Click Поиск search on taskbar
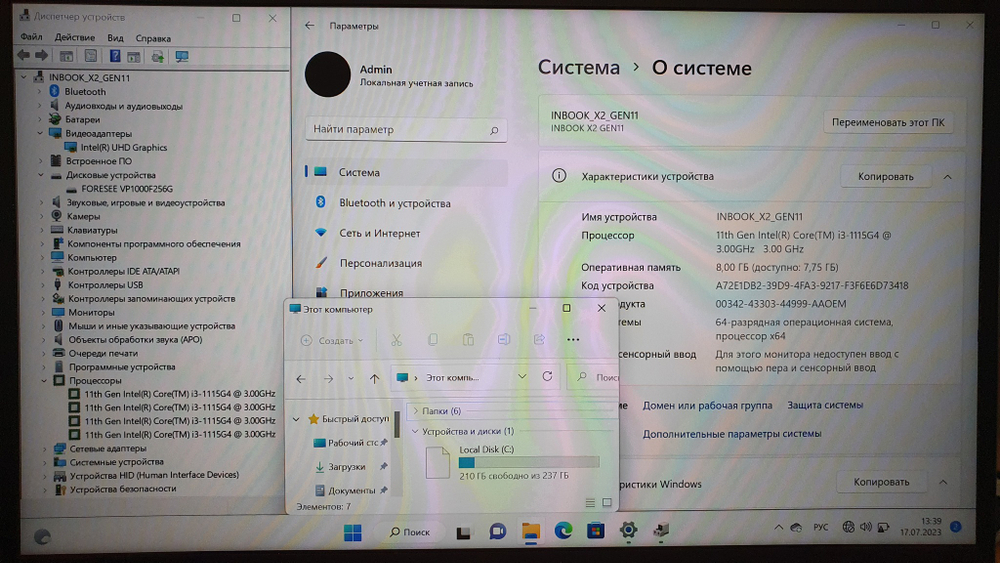This screenshot has width=1000, height=563. (x=409, y=532)
